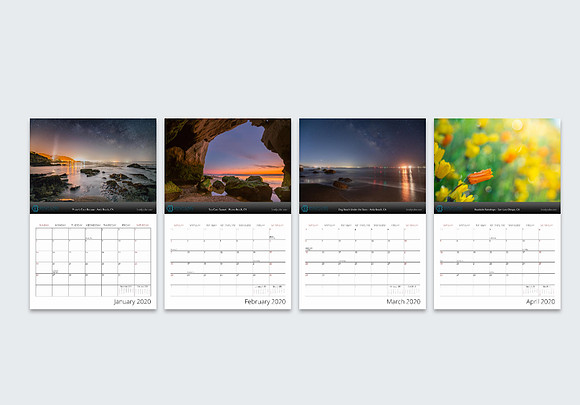
Task: Select the February 2020 date grid
Action: 228,262
